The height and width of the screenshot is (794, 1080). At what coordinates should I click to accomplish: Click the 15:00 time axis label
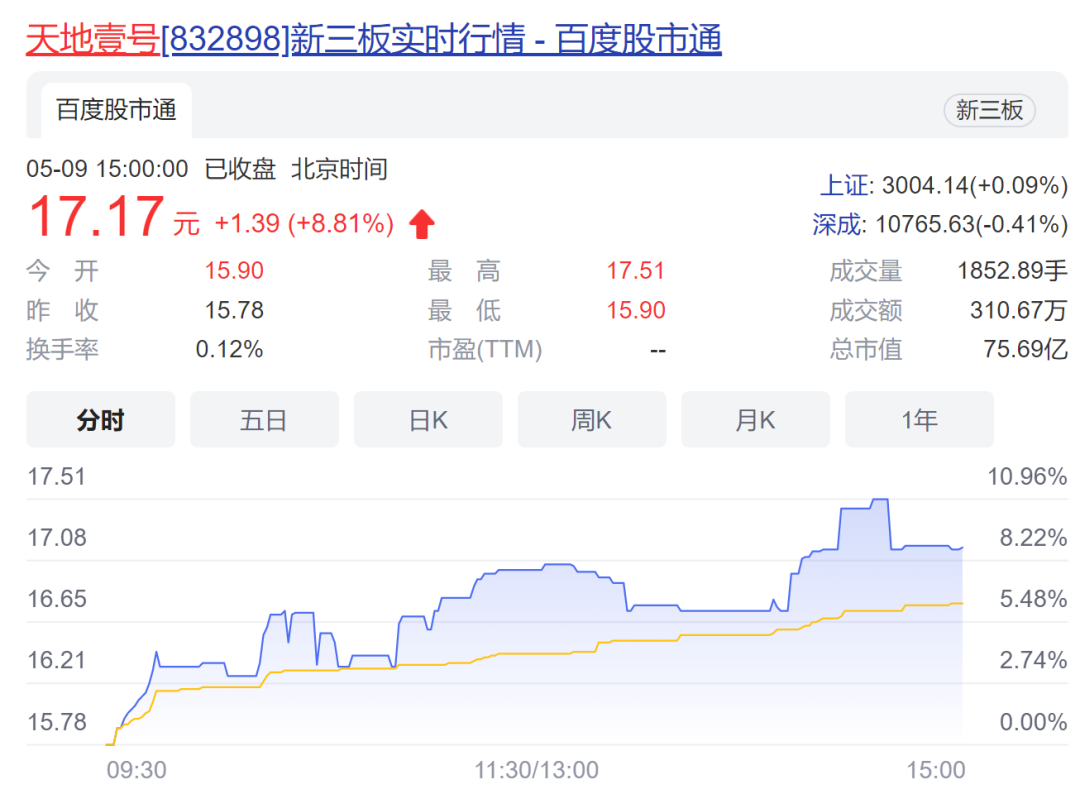point(936,770)
